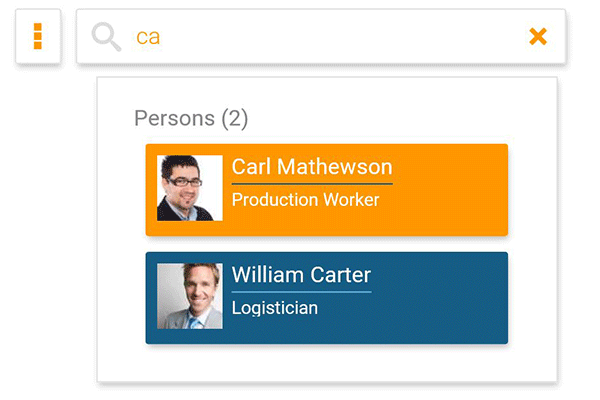Open the William Carter name link
600x400 pixels.
coord(301,275)
